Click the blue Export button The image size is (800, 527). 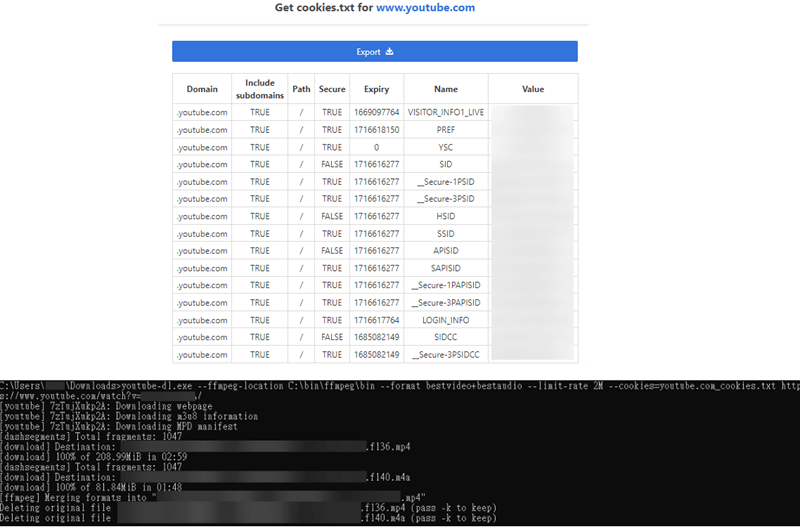tap(374, 52)
